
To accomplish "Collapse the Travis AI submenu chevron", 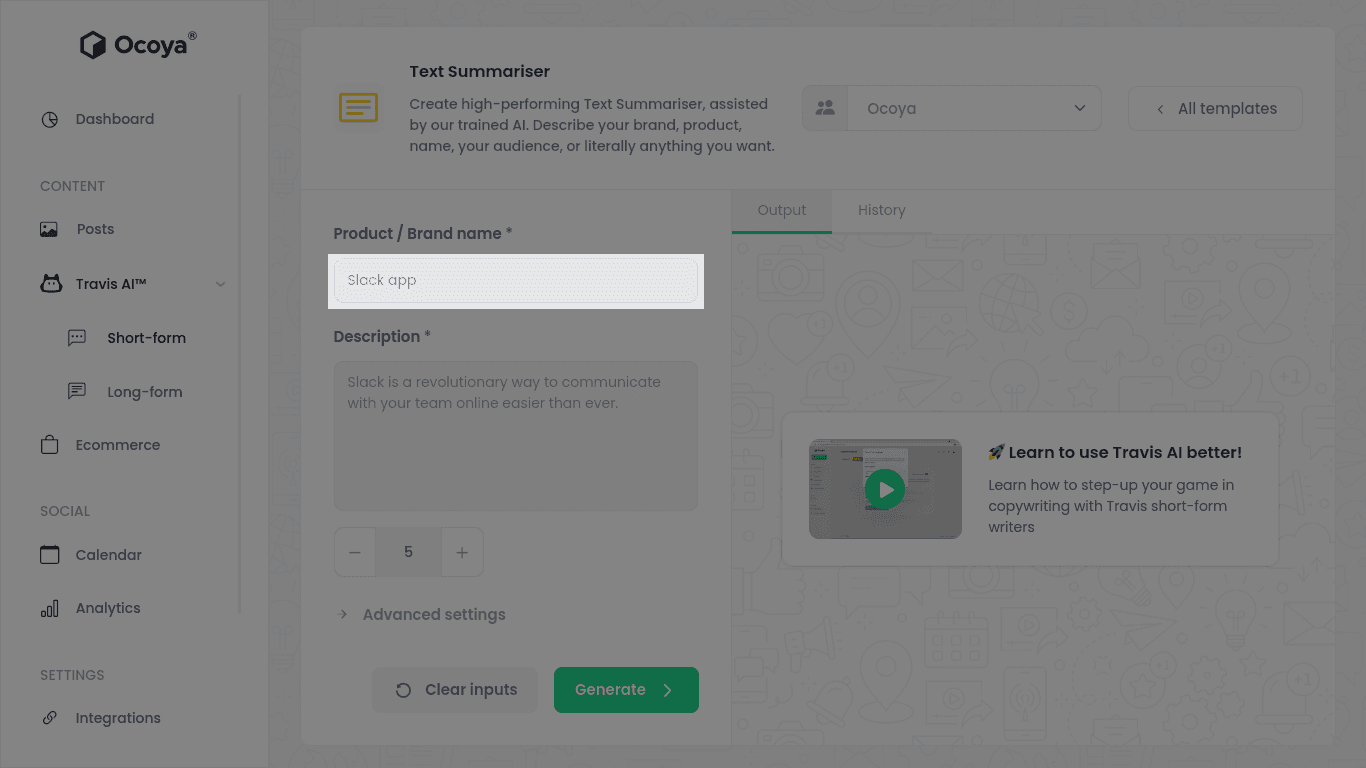I will pos(220,284).
